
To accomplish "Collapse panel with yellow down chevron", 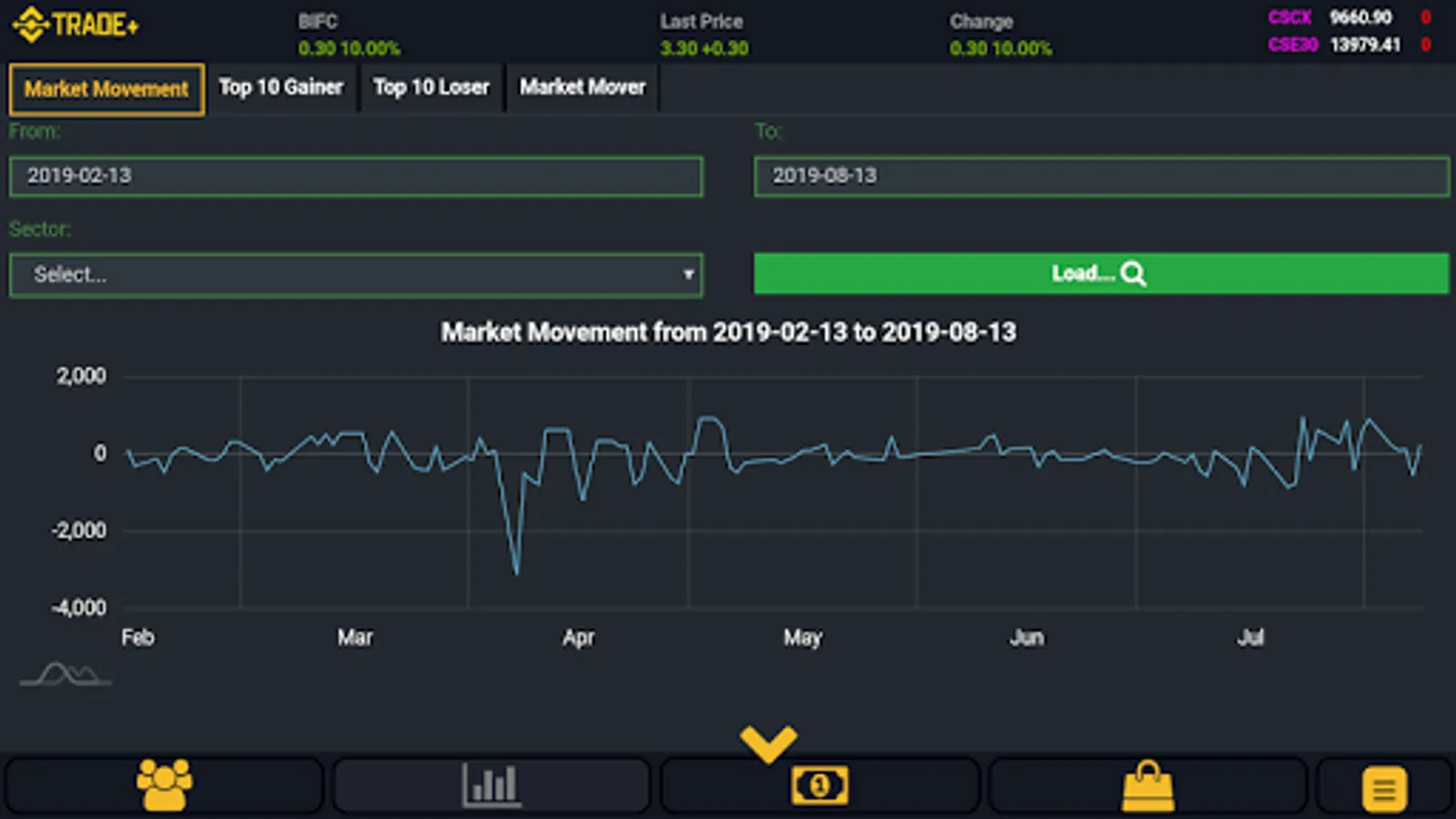I will coord(769,743).
